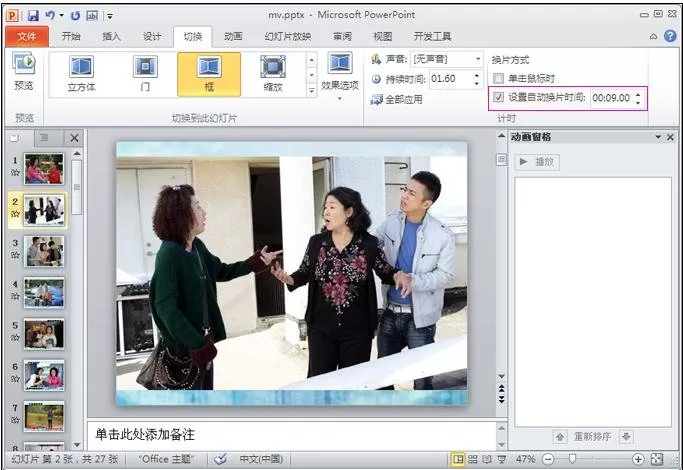683x470 pixels.
Task: Close the 动画窗格 animation pane
Action: click(670, 137)
